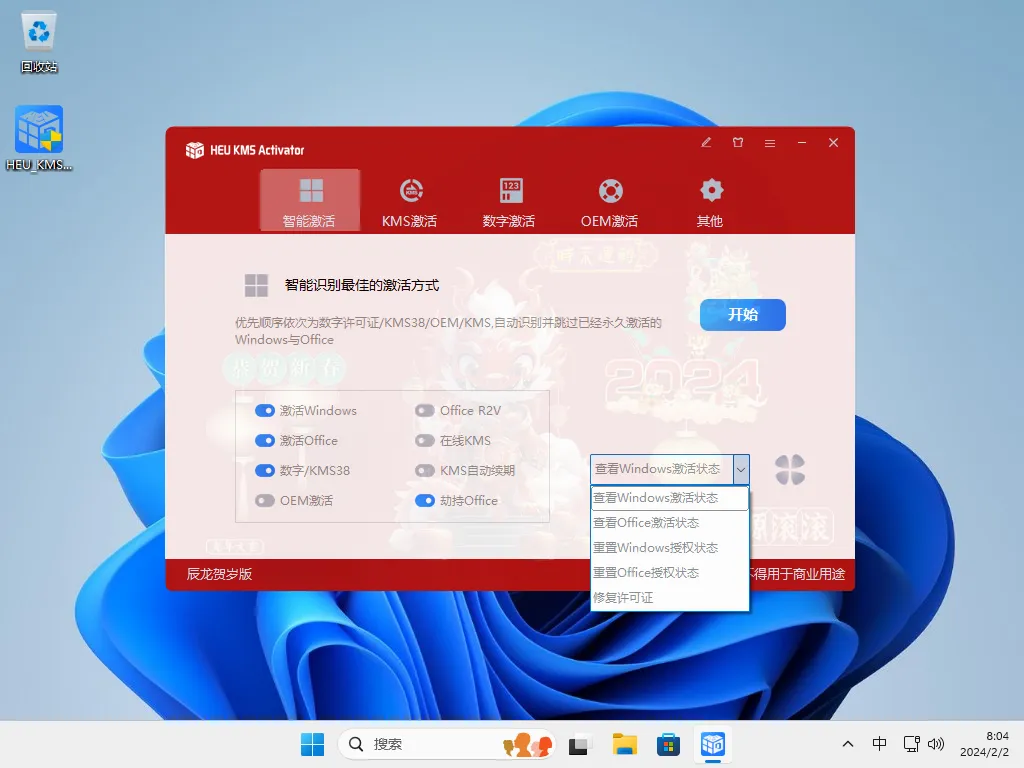Open Microsoft Store from the taskbar
The image size is (1024, 768).
point(668,744)
